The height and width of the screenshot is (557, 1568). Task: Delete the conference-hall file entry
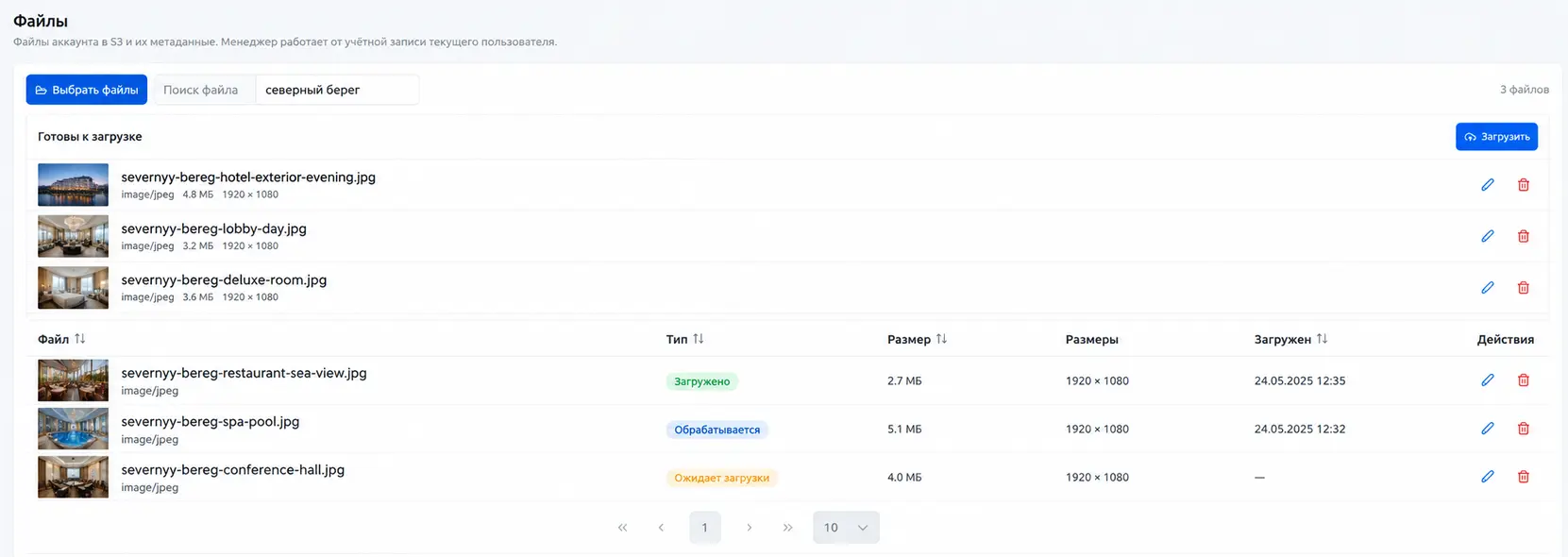tap(1524, 477)
